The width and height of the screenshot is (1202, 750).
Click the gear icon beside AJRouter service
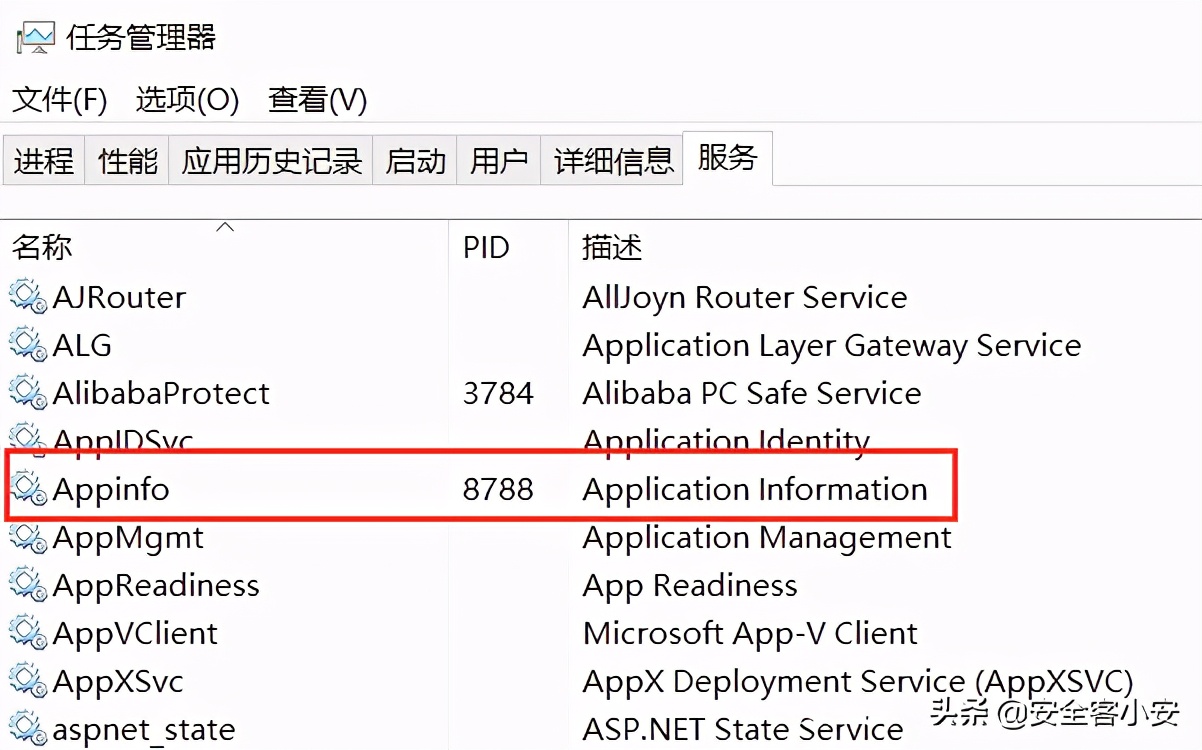pyautogui.click(x=25, y=297)
